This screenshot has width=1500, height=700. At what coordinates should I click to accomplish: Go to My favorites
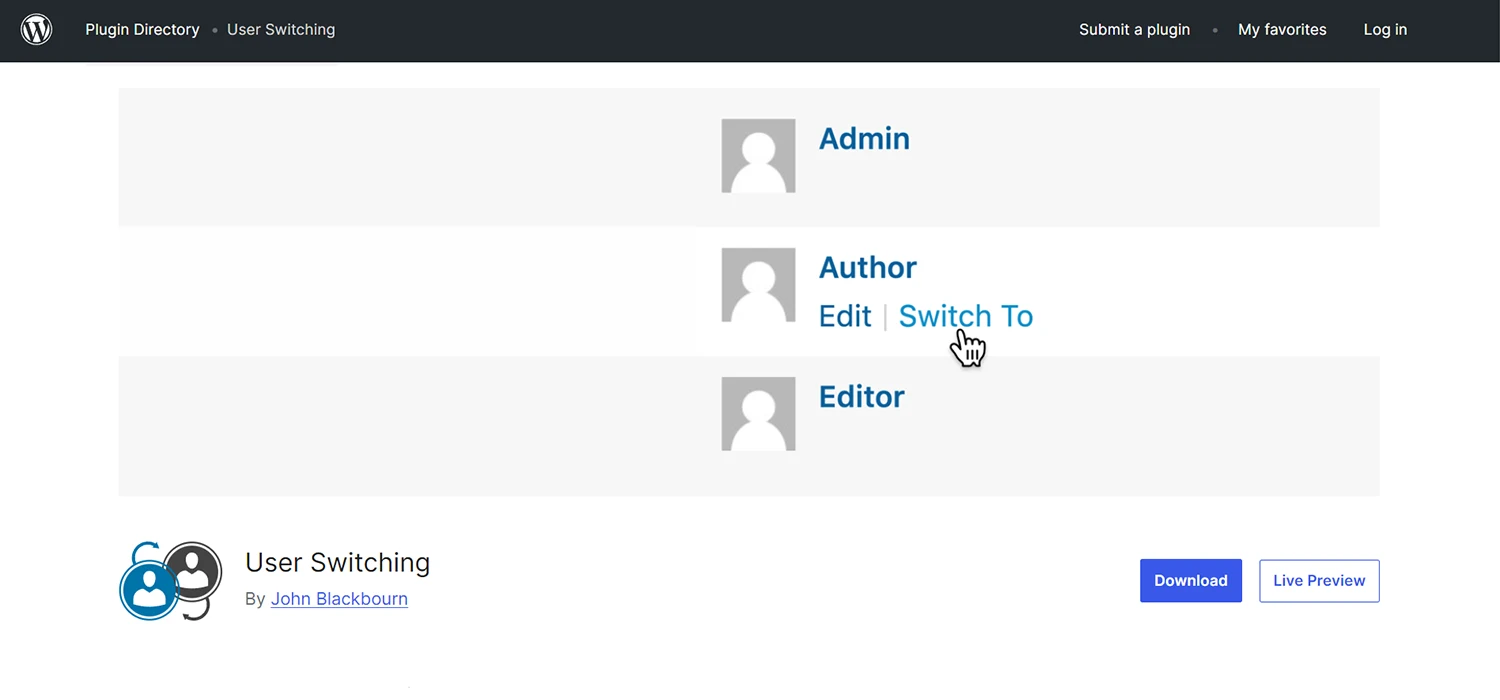click(x=1282, y=30)
